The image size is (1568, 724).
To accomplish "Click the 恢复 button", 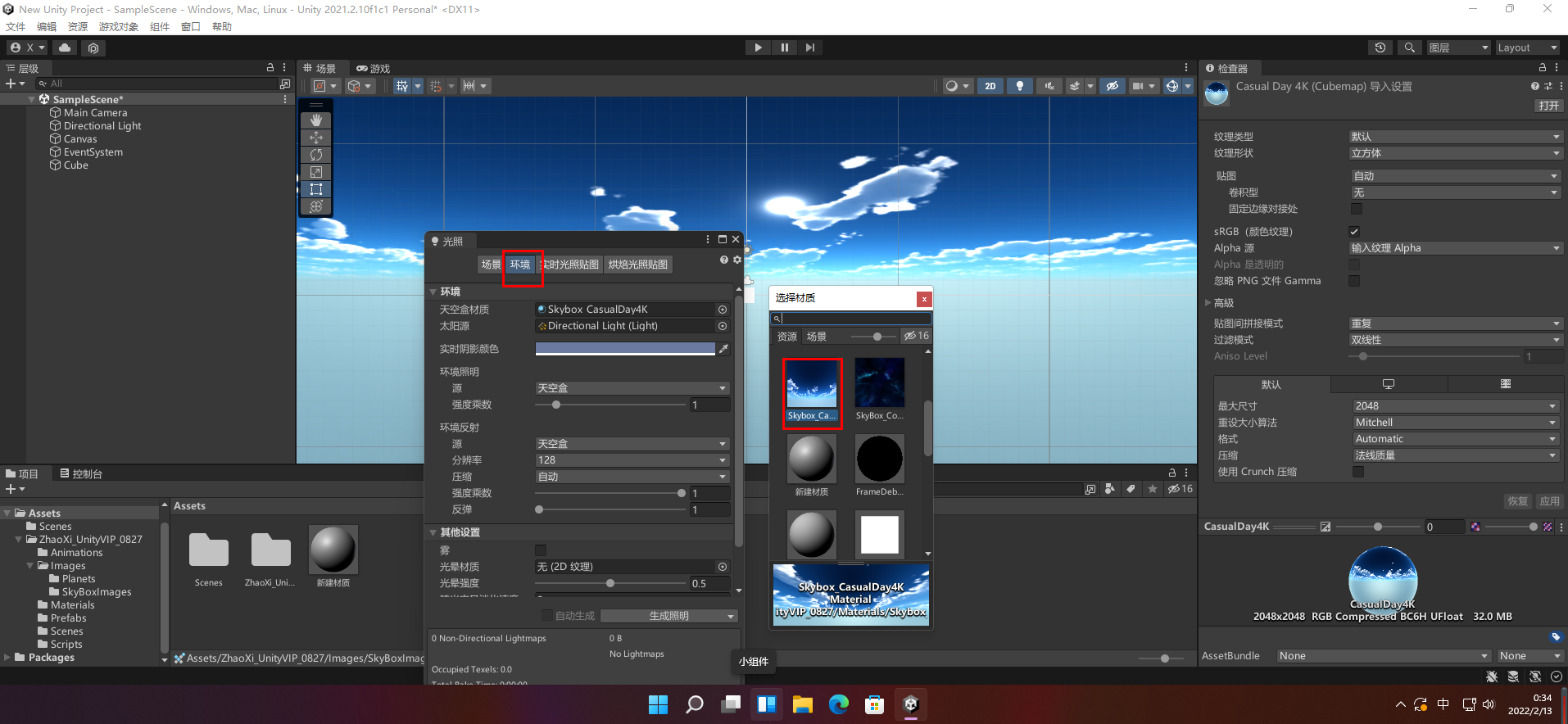I will point(1517,501).
